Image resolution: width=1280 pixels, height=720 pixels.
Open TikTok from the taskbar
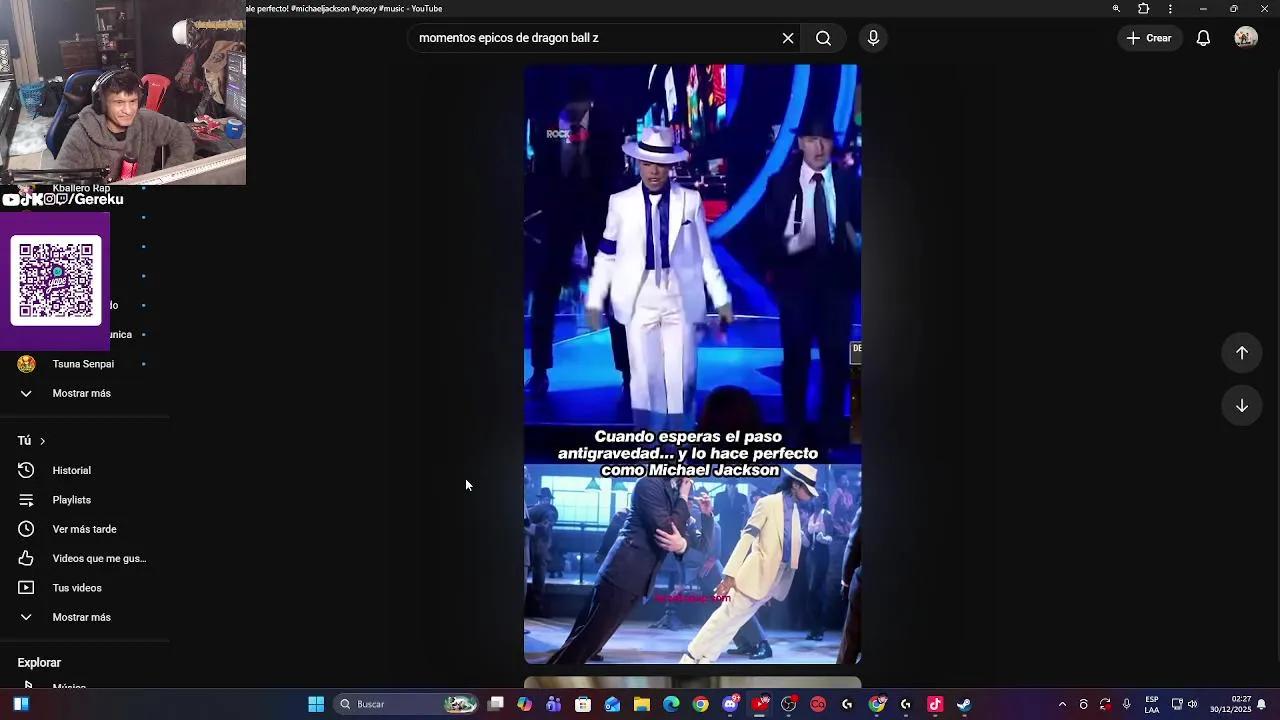(x=935, y=704)
